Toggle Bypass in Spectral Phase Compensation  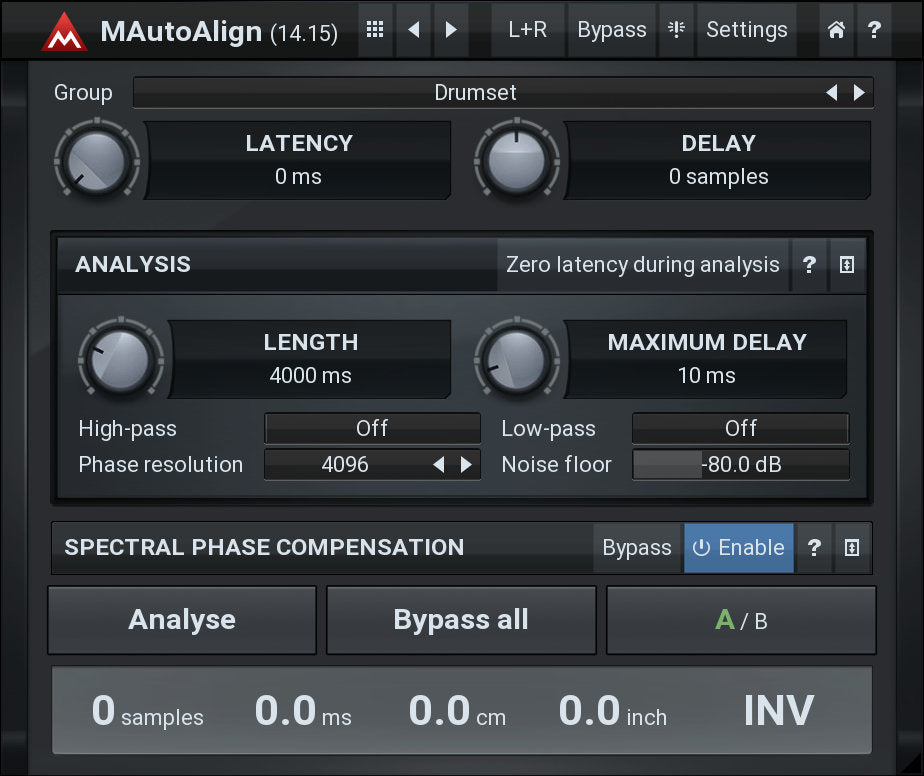click(636, 548)
